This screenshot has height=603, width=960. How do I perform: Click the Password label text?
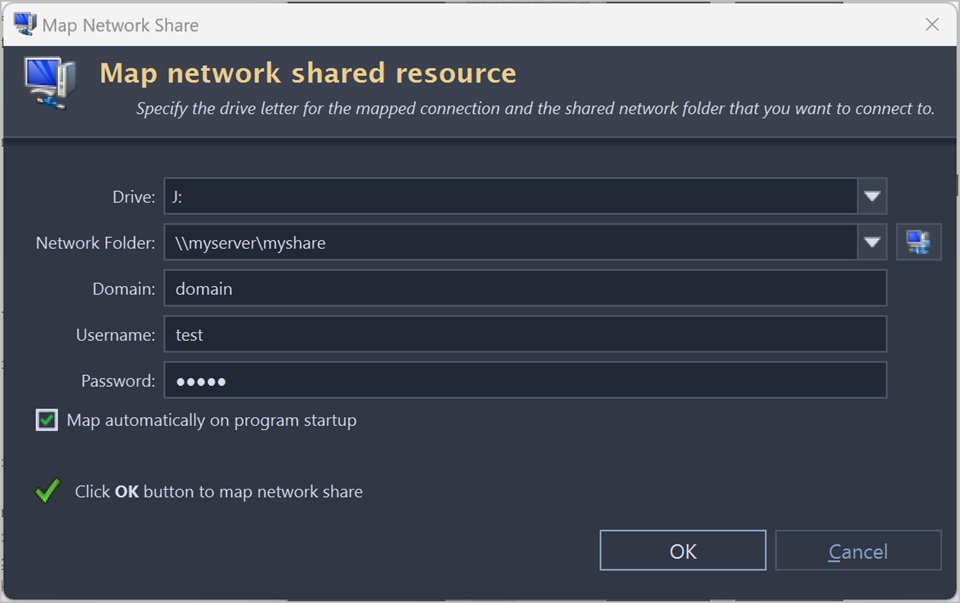(x=118, y=381)
